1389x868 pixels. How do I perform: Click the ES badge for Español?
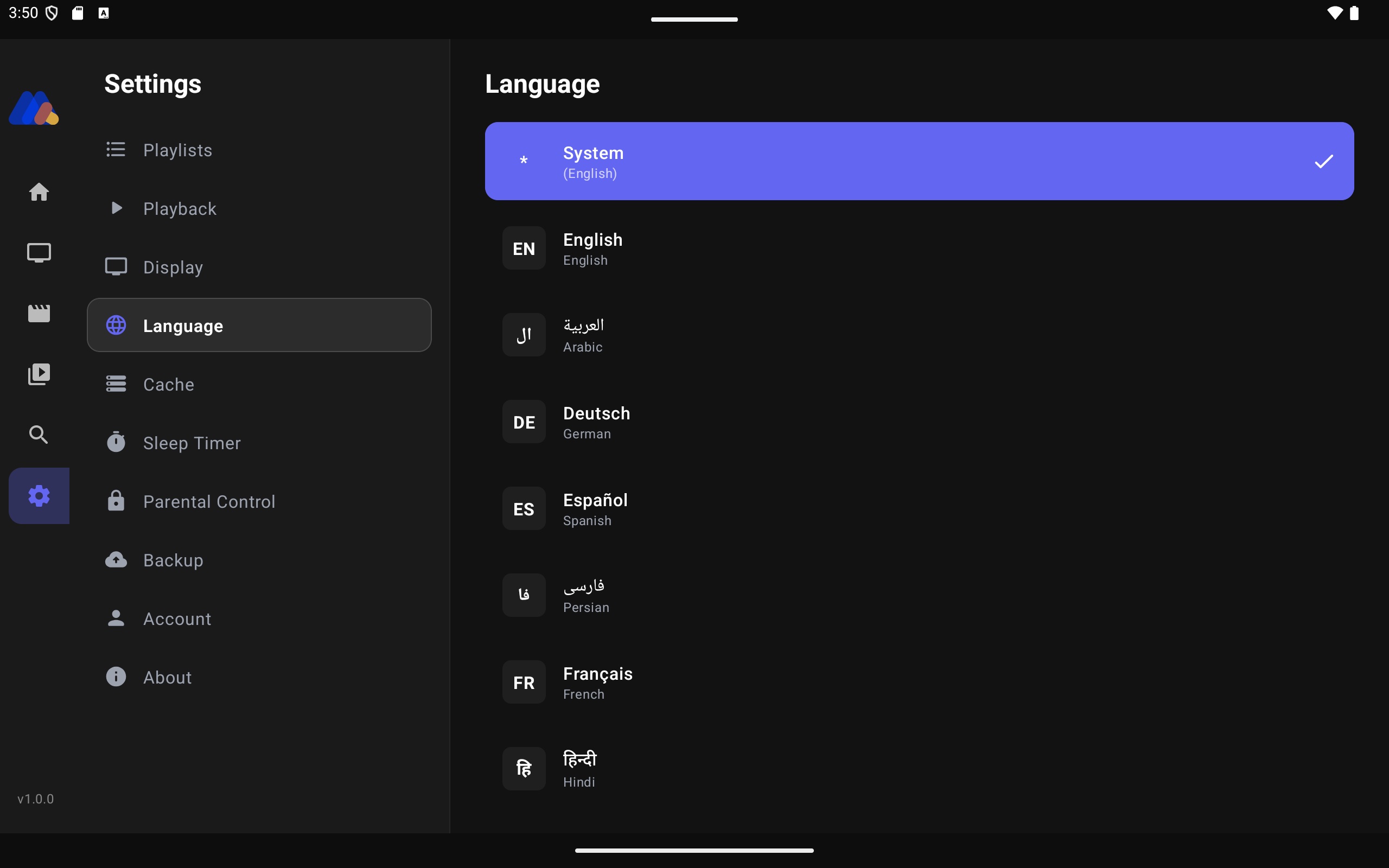[x=524, y=509]
